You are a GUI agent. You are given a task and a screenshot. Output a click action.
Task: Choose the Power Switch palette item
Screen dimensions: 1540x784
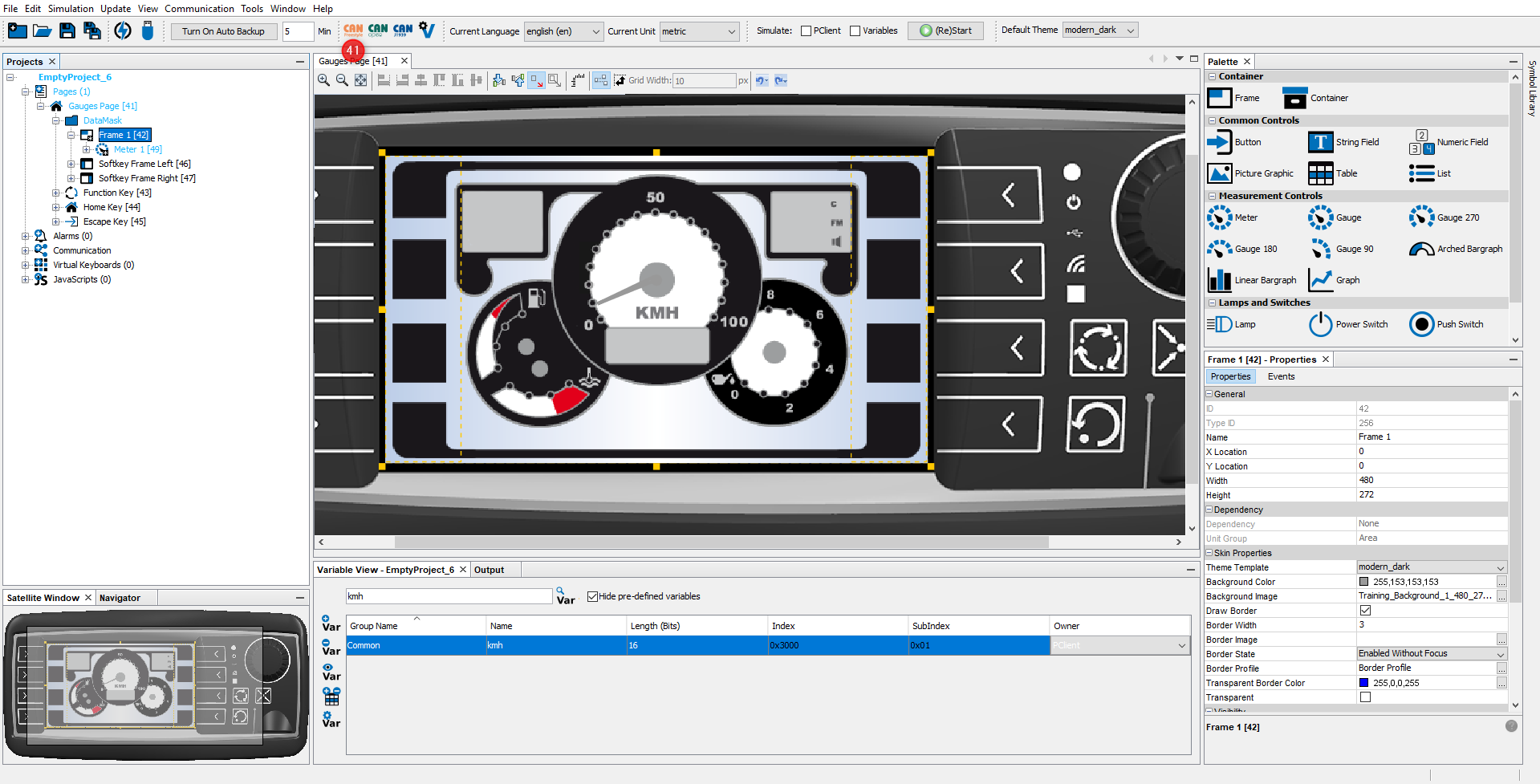pyautogui.click(x=1349, y=324)
